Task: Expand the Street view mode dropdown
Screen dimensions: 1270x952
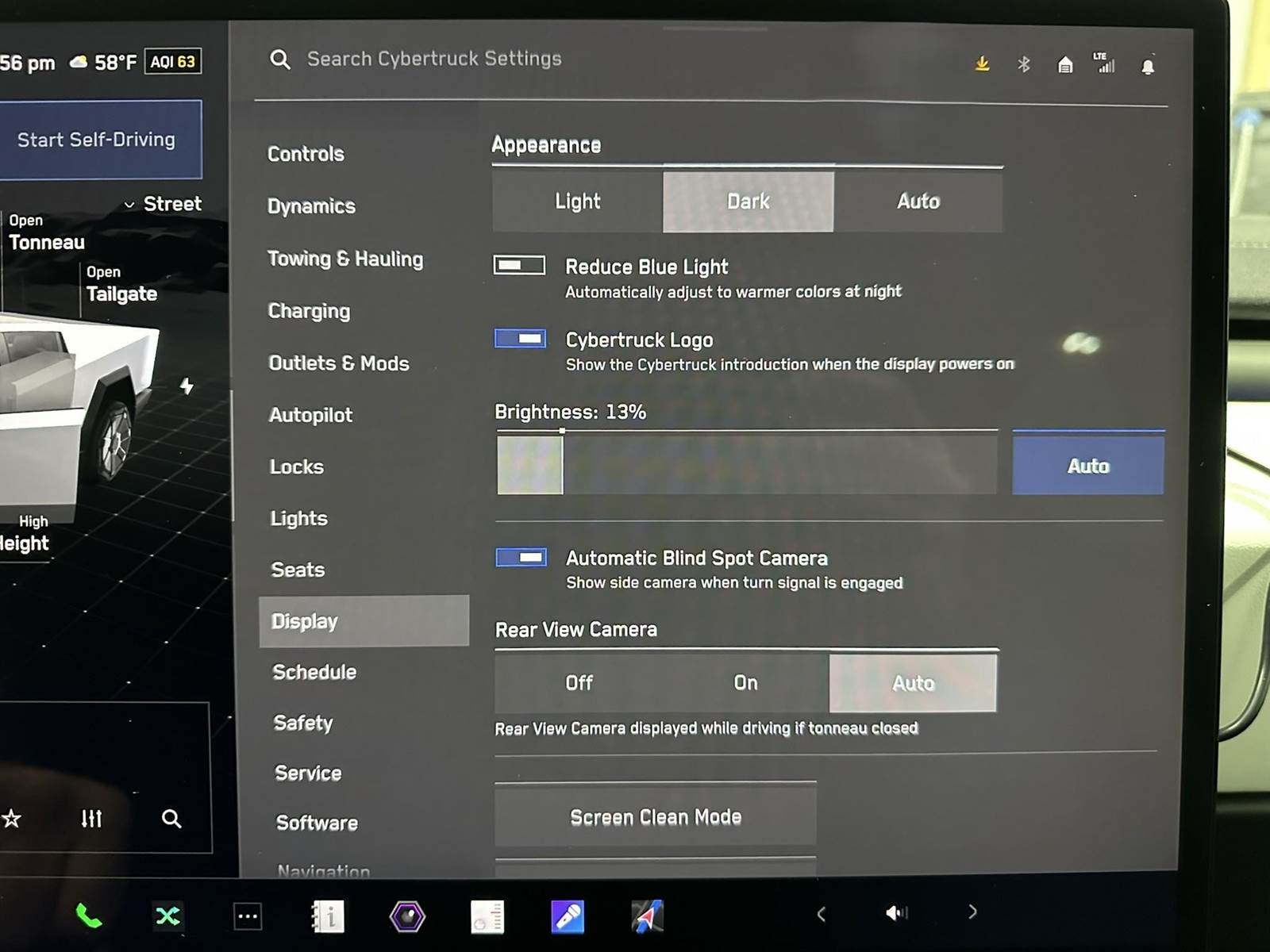Action: [163, 204]
